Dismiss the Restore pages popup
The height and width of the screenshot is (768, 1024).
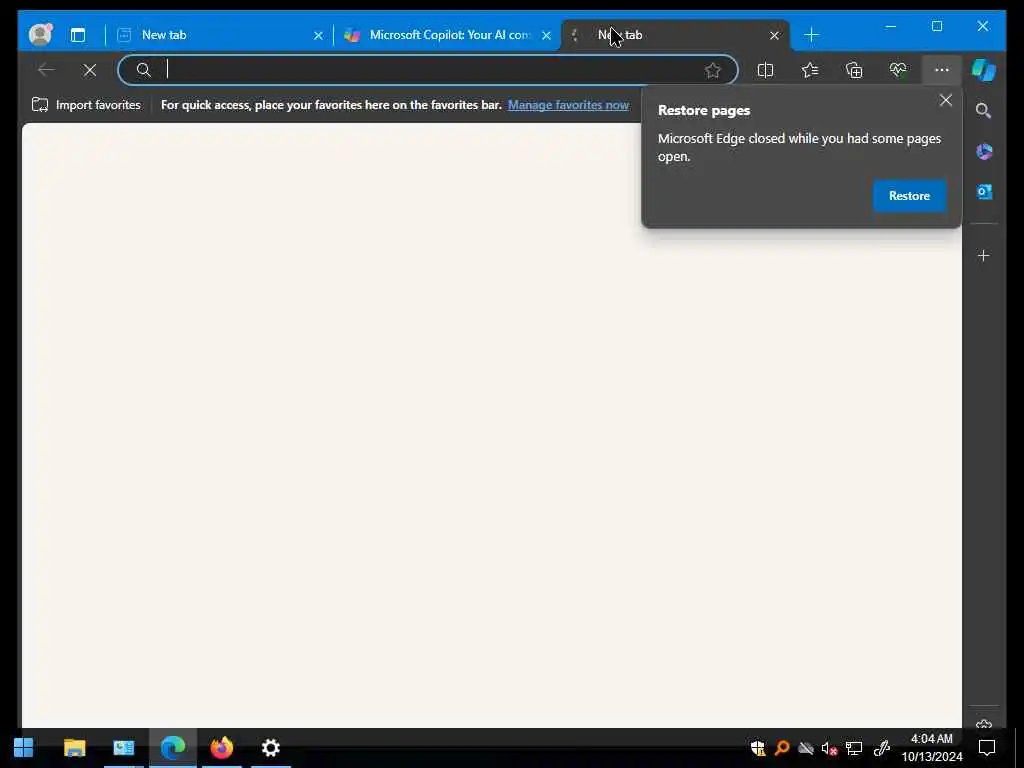point(946,101)
